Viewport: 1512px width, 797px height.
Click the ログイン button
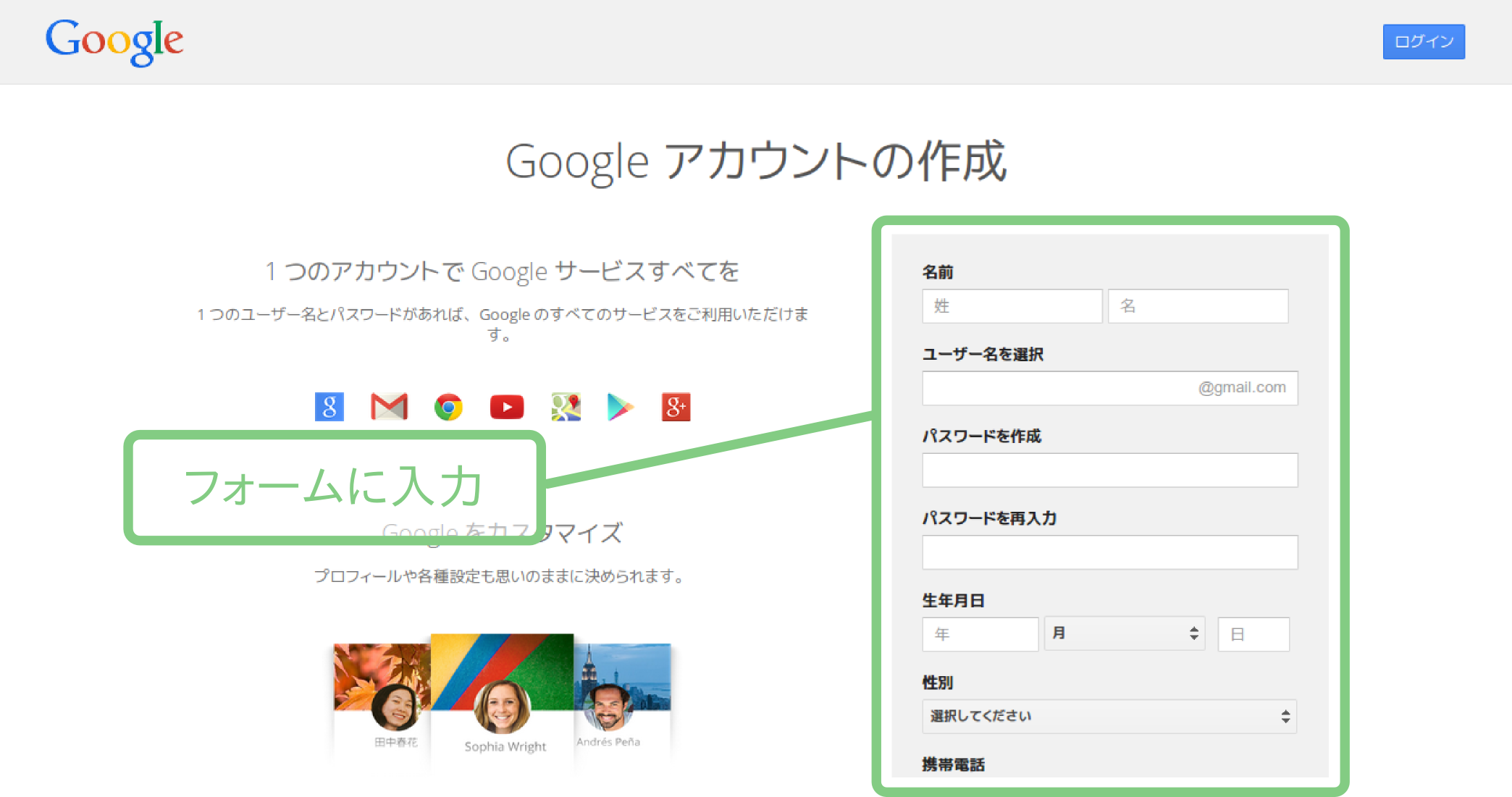click(x=1424, y=42)
